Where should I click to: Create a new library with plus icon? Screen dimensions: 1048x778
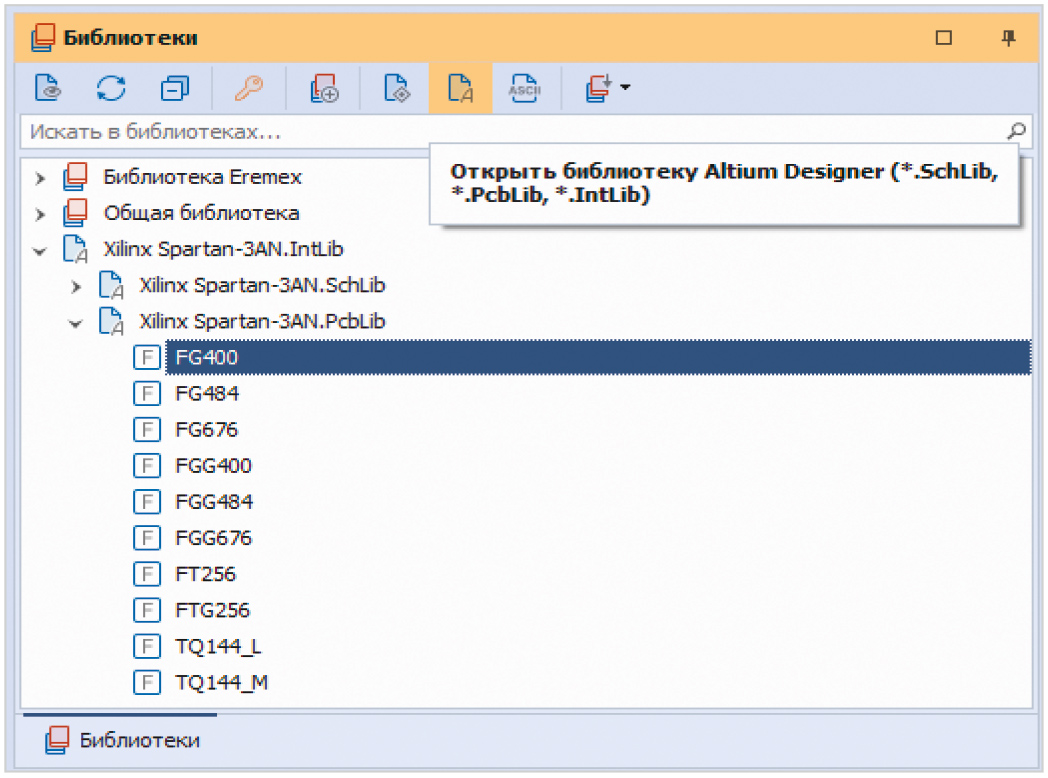pyautogui.click(x=324, y=88)
